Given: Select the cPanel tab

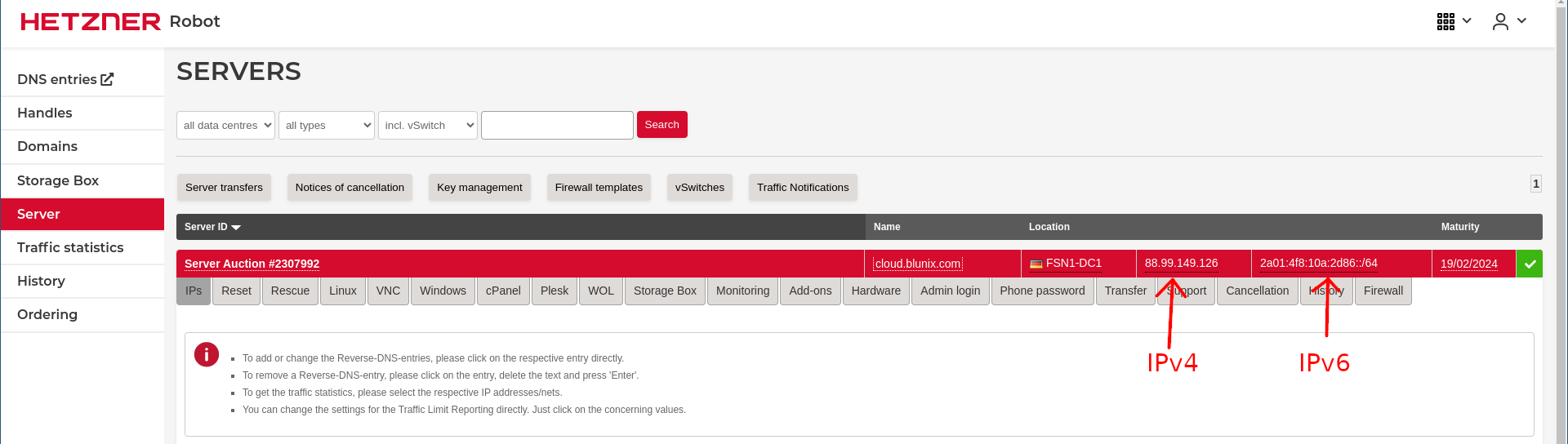Looking at the screenshot, I should pyautogui.click(x=503, y=291).
